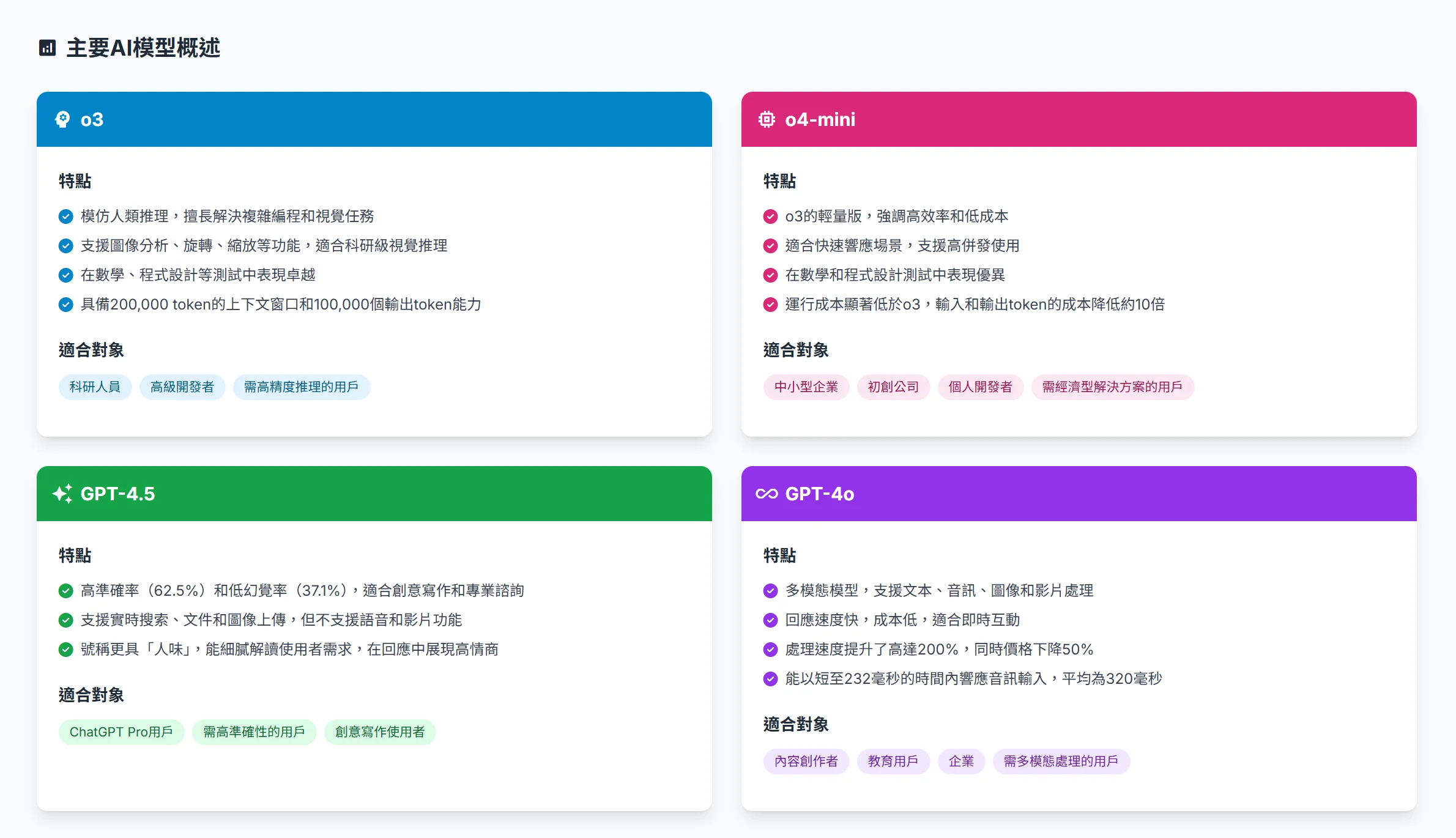Click check icon beside 在數學和程式設計測試 line
The width and height of the screenshot is (1456, 838).
pyautogui.click(x=771, y=275)
